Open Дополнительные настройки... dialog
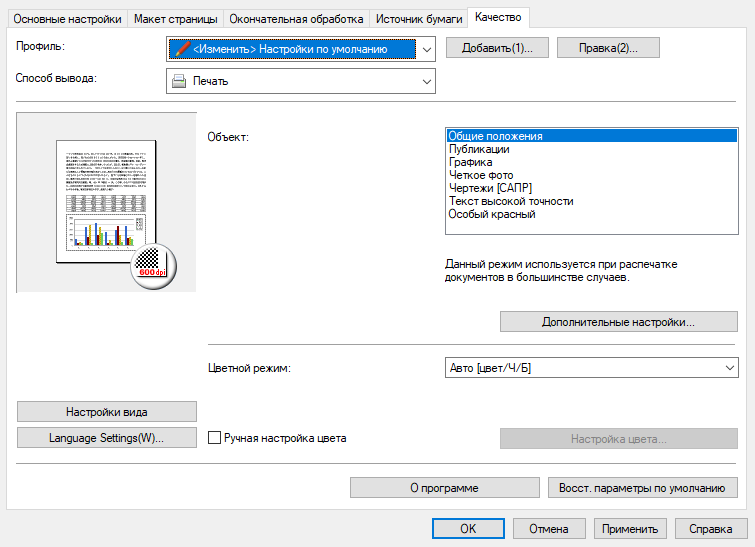This screenshot has height=547, width=755. tap(619, 322)
